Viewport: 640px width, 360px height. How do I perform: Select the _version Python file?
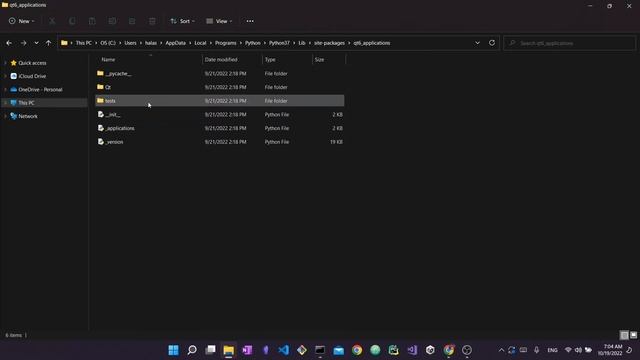(x=220, y=142)
